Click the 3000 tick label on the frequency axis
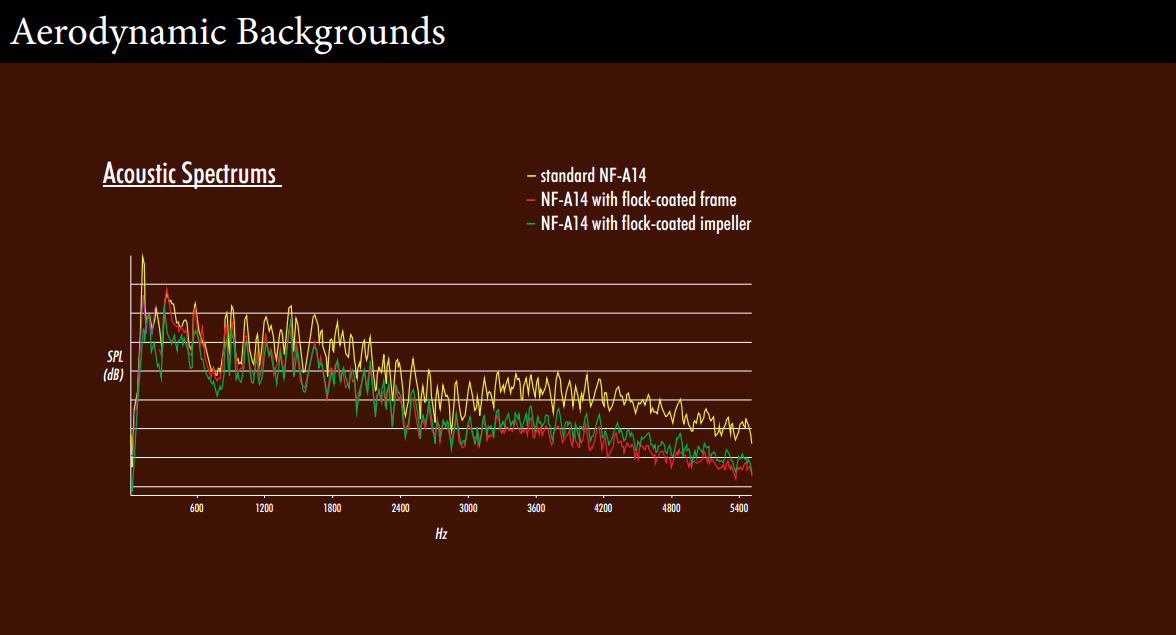This screenshot has height=635, width=1176. 468,508
